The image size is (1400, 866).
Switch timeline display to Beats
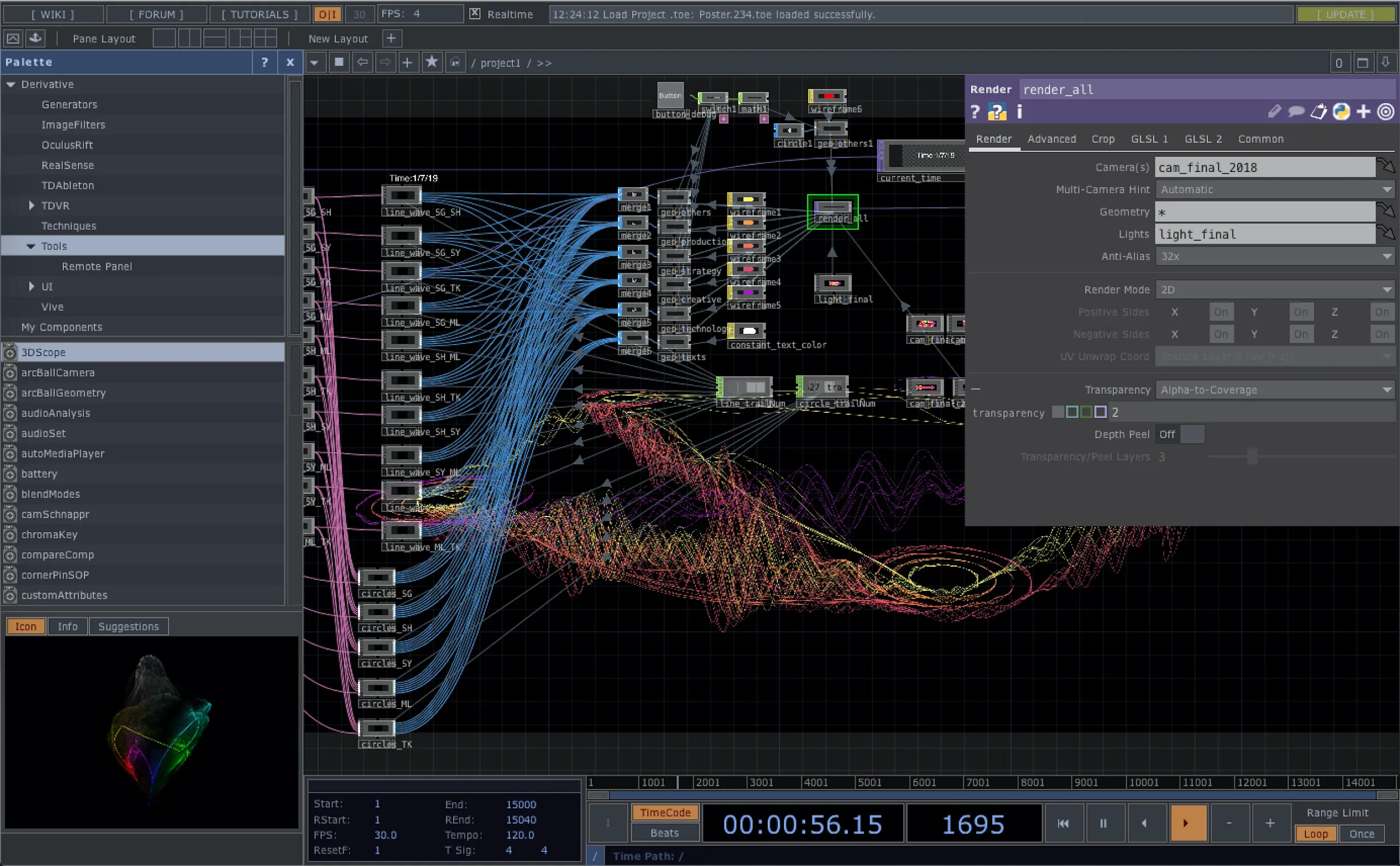665,833
